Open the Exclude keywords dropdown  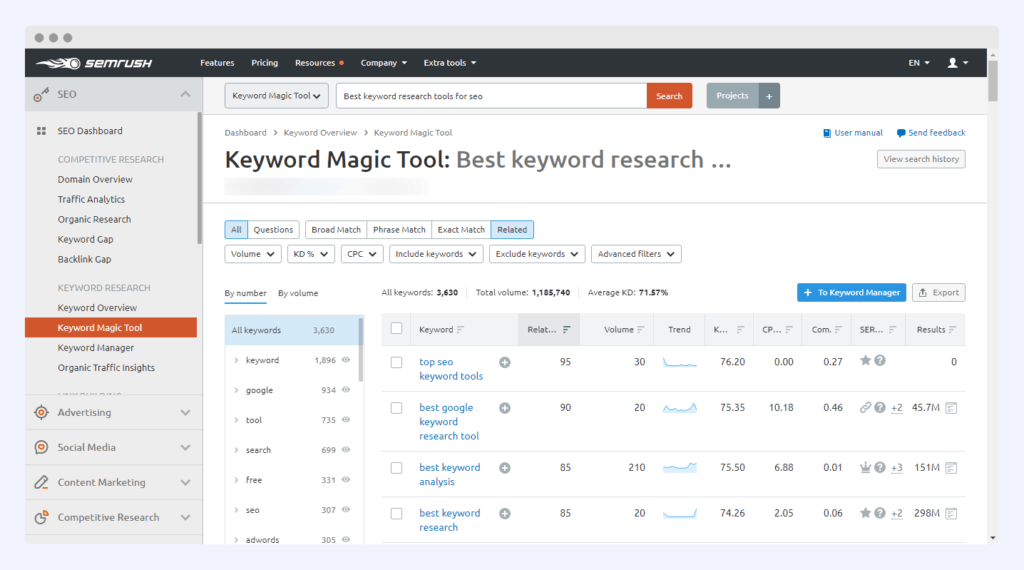tap(537, 254)
